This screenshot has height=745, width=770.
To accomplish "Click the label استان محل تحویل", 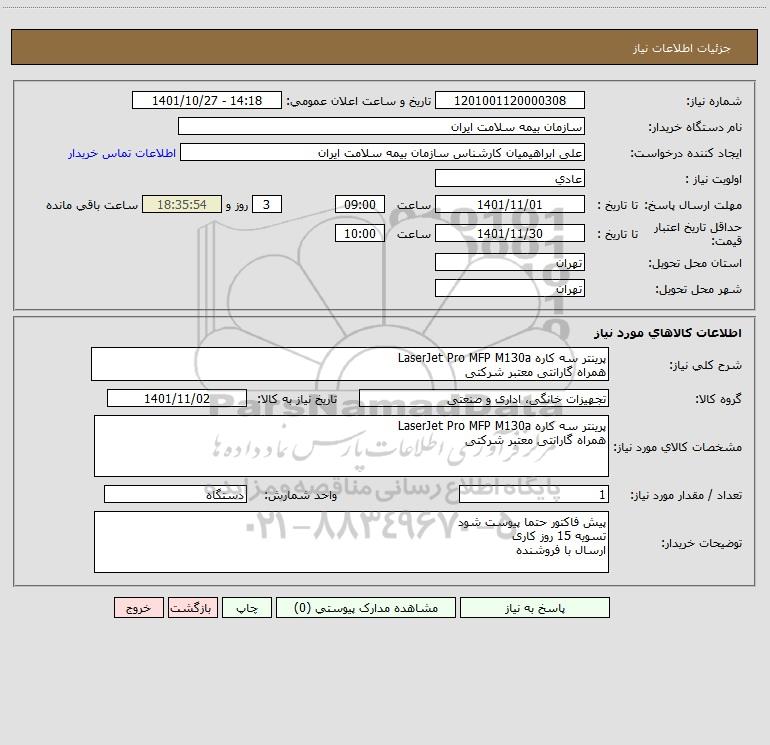I will [x=695, y=264].
